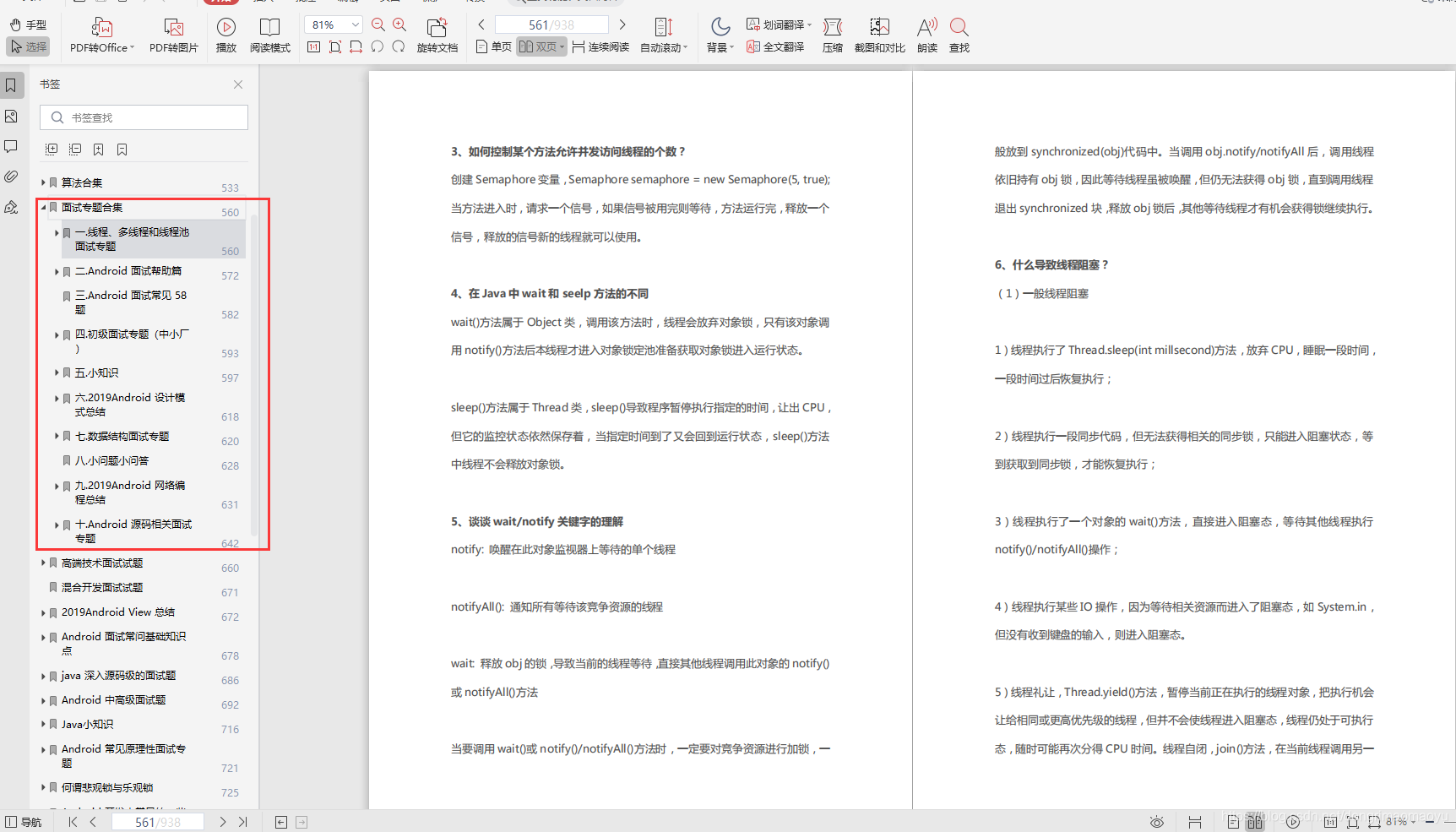Click status bar page field 561/938
This screenshot has width=1456, height=832.
[x=158, y=822]
